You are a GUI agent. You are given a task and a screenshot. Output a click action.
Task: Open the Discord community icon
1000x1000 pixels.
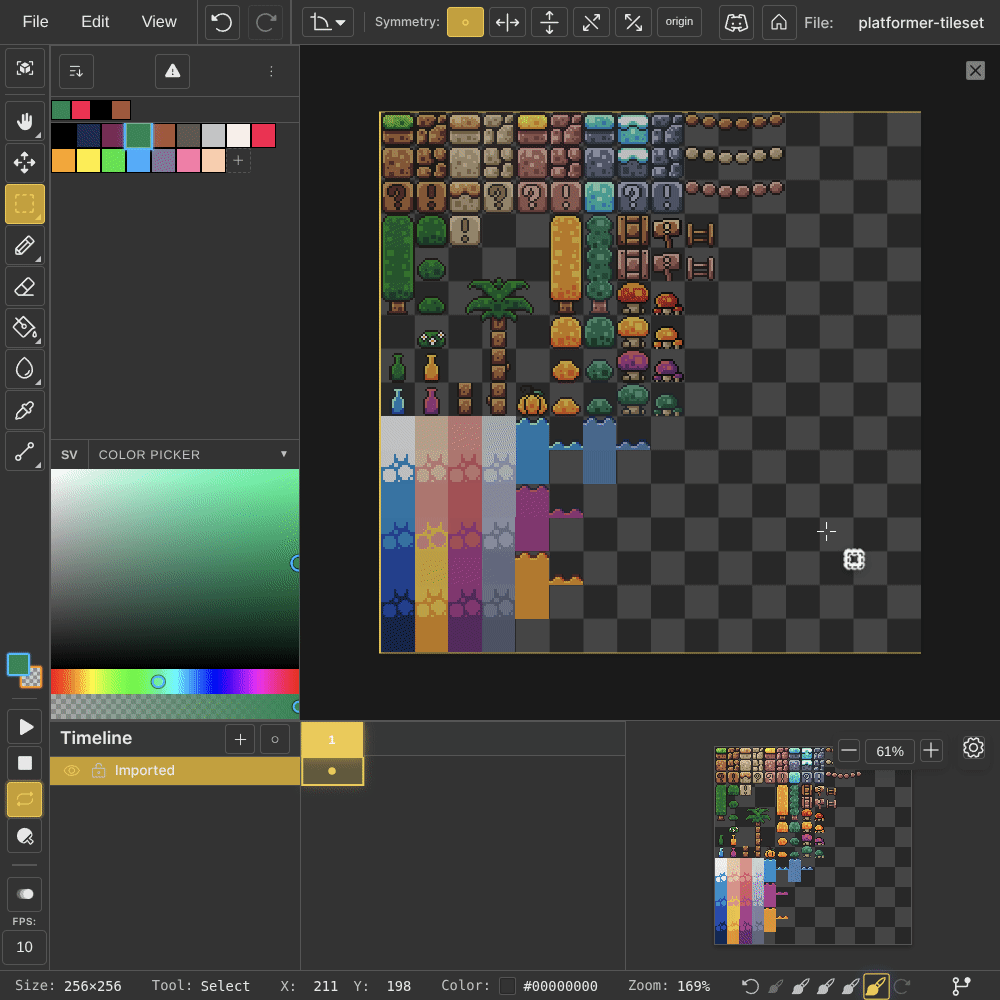pos(736,22)
